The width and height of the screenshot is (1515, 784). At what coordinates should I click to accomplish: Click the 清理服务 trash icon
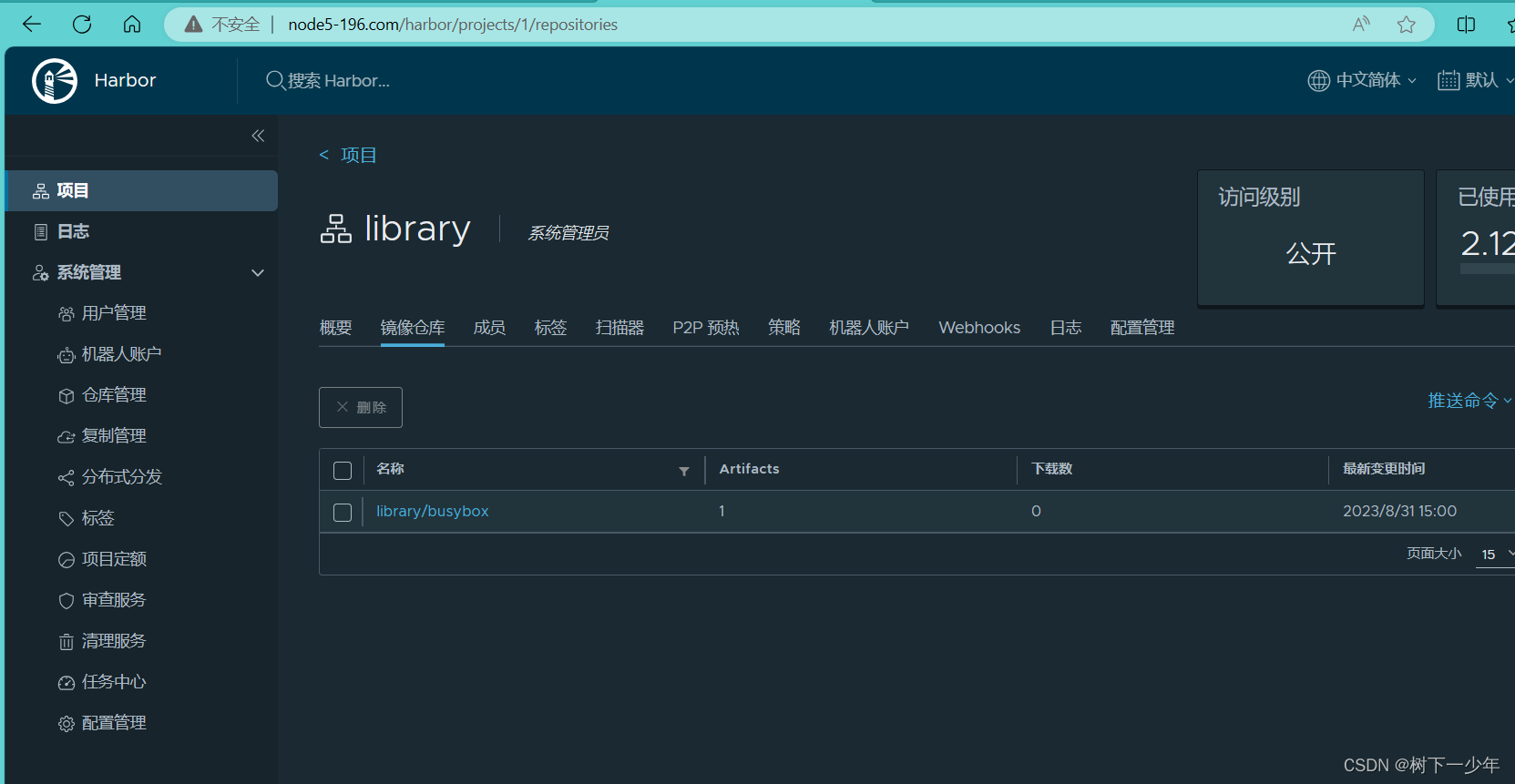pyautogui.click(x=67, y=642)
